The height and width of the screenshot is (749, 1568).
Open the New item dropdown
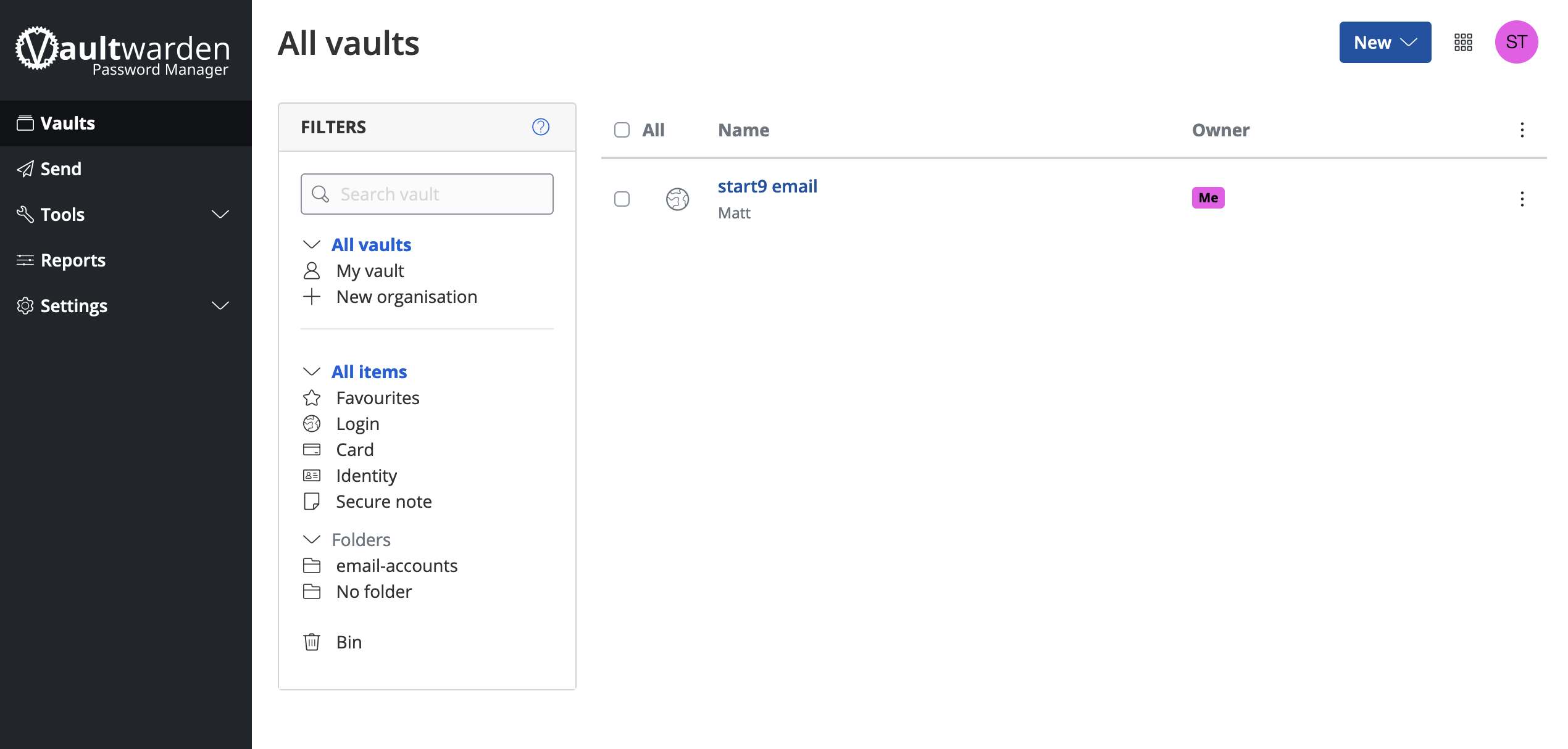1385,43
